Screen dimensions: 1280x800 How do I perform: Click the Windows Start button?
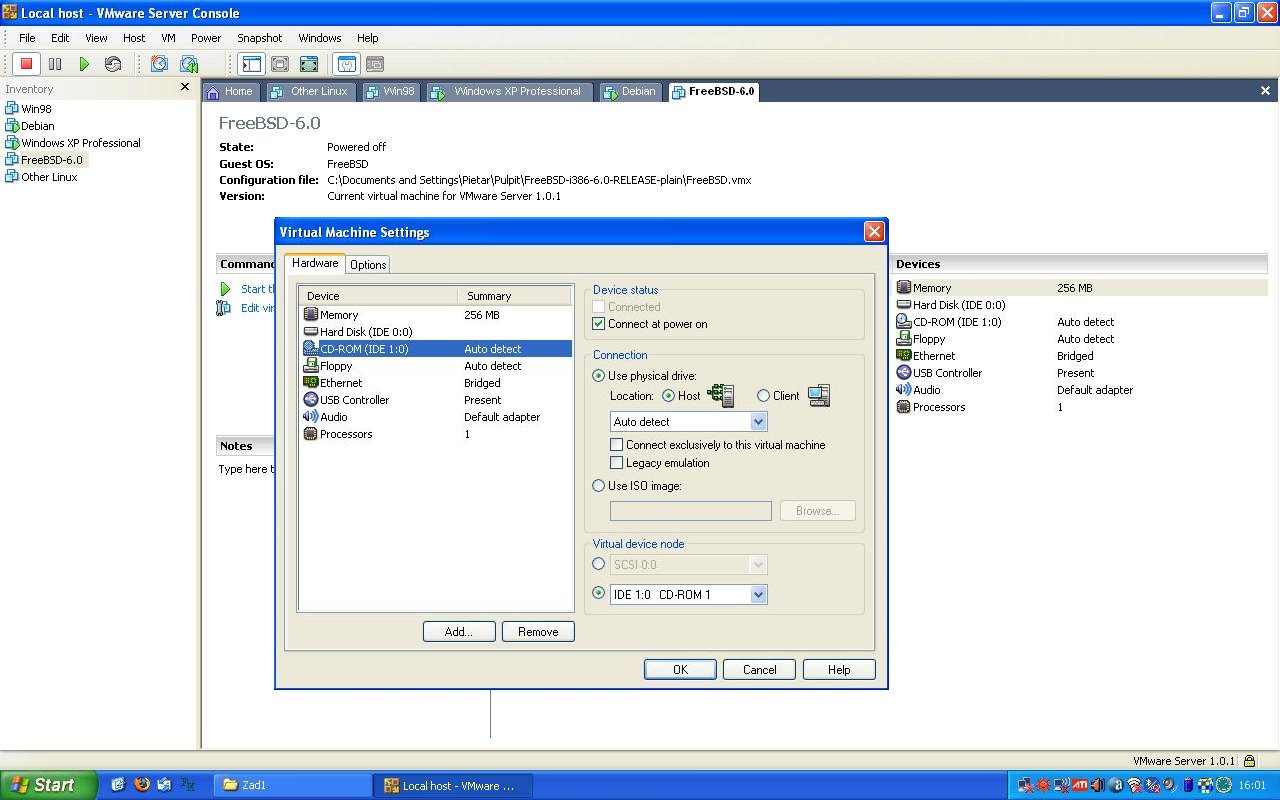pos(48,785)
